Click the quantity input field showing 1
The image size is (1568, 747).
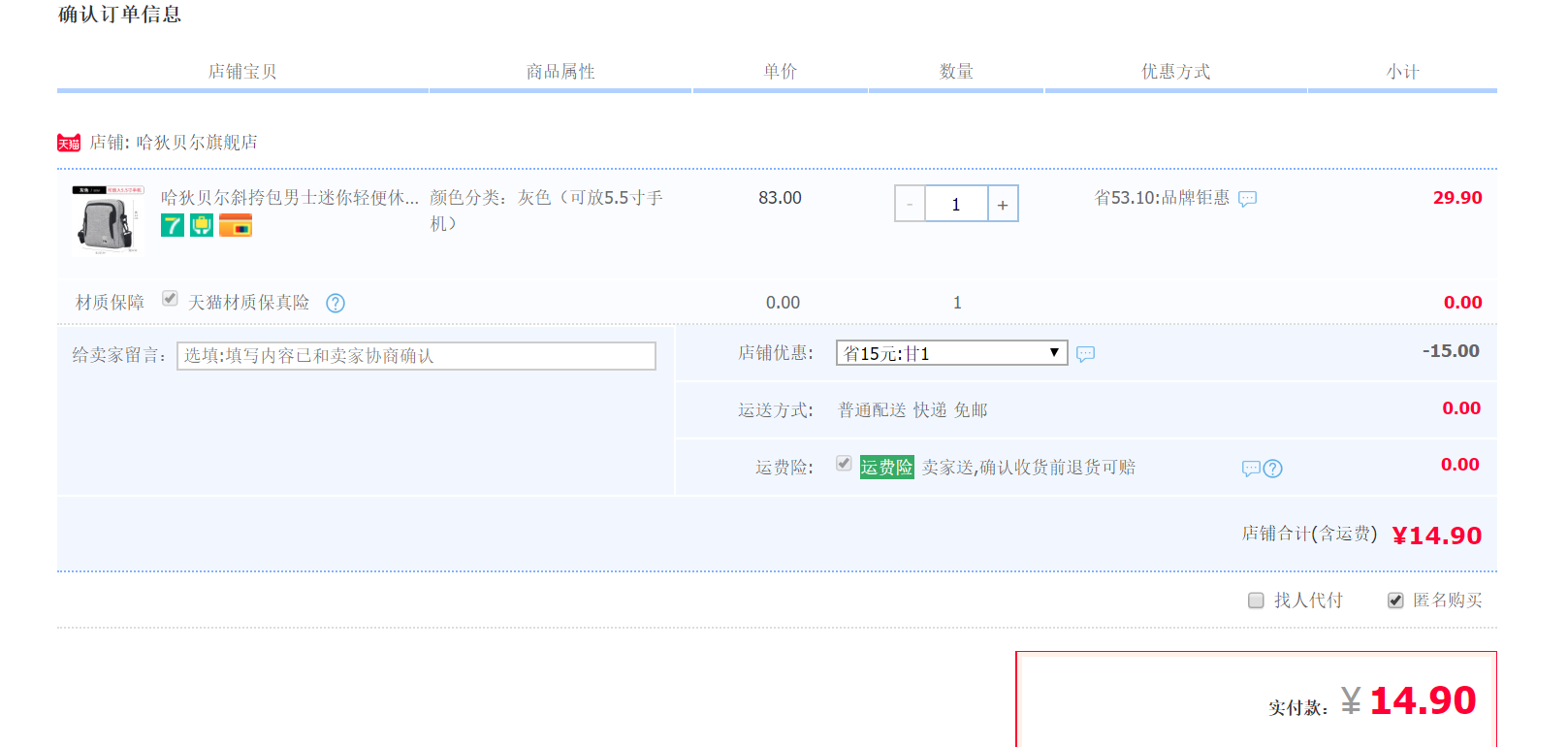(956, 204)
